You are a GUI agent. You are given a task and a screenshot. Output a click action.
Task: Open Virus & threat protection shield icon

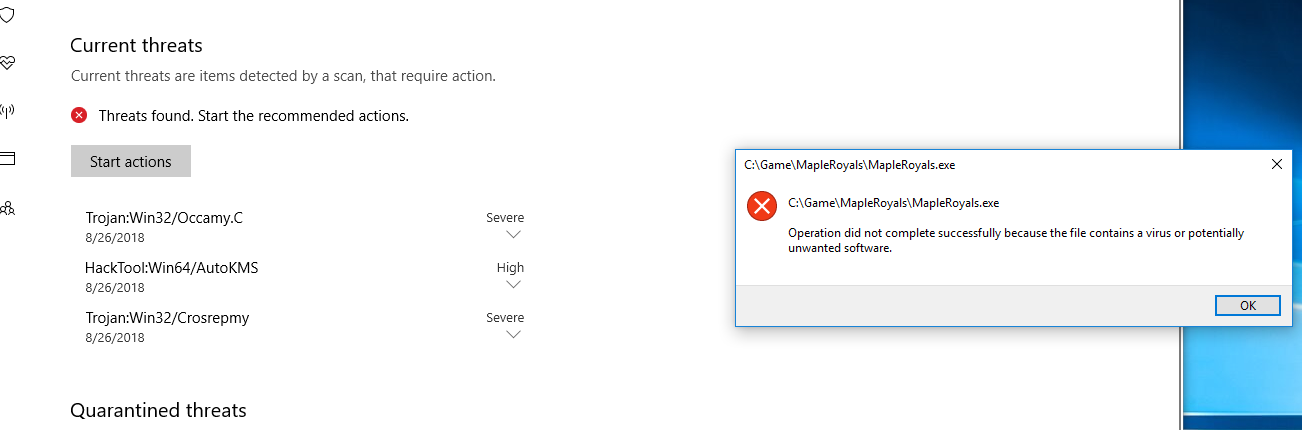click(7, 14)
